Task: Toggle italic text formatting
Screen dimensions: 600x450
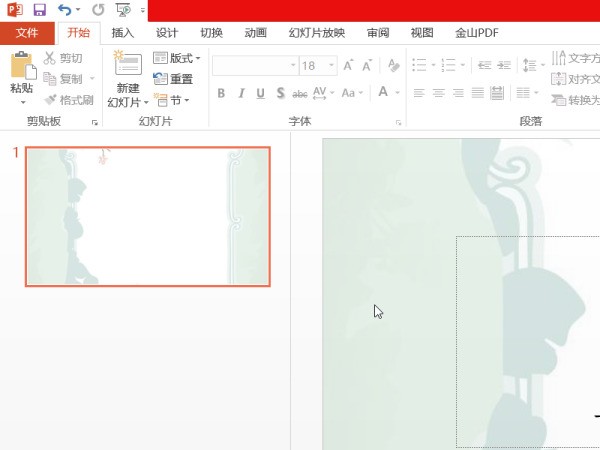Action: [241, 93]
